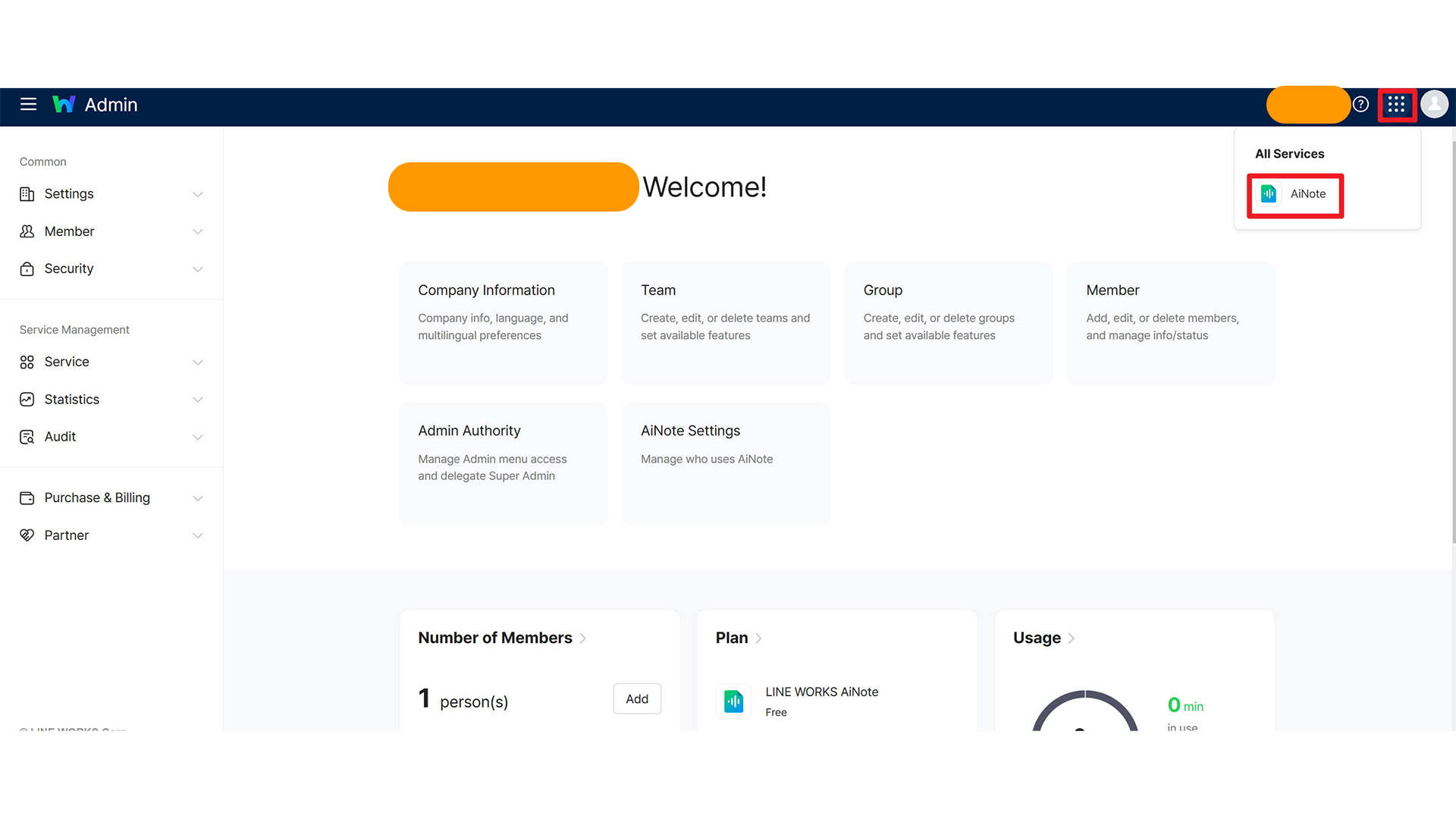Click the Settings building icon in sidebar

click(27, 194)
